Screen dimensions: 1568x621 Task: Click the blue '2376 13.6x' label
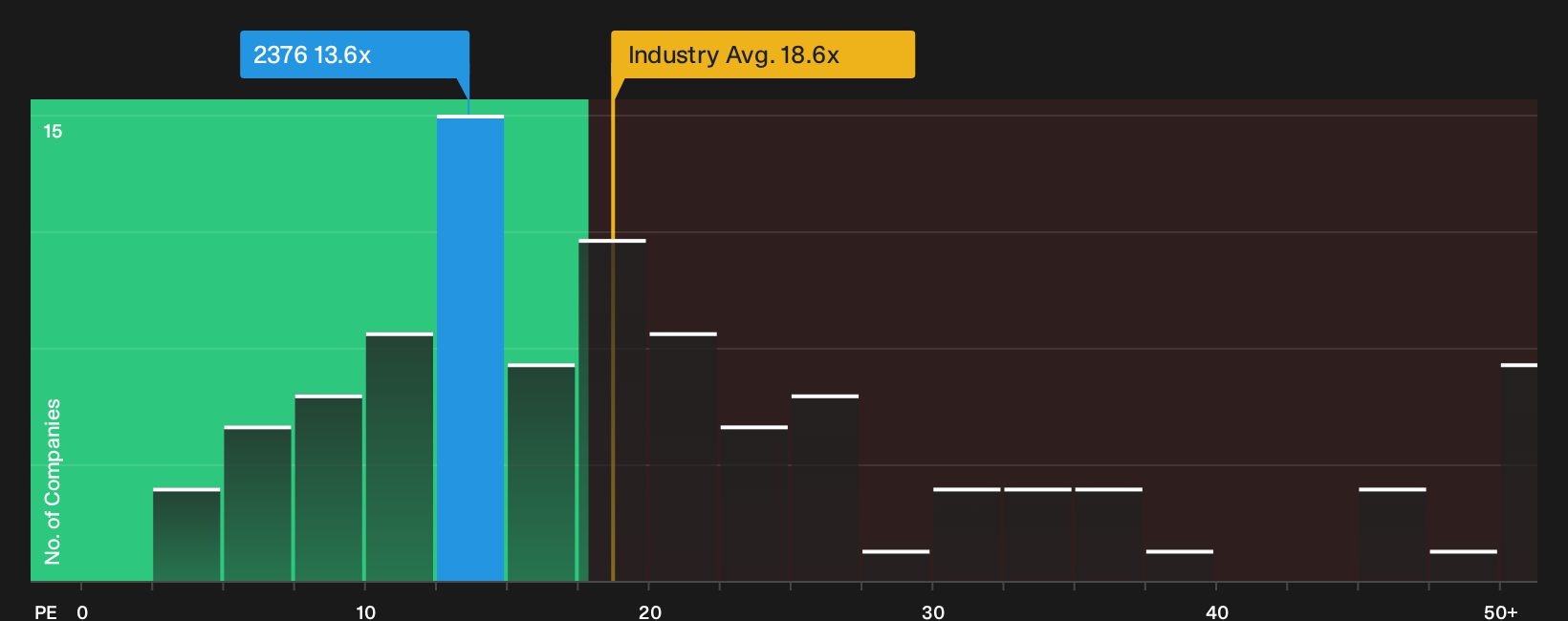click(355, 54)
